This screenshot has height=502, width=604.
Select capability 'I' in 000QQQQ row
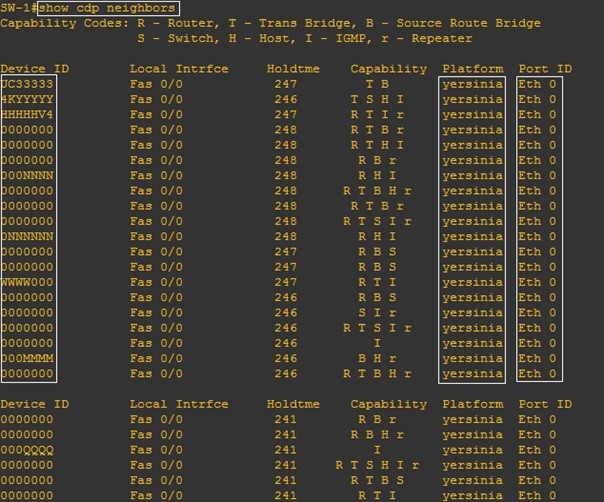[377, 450]
